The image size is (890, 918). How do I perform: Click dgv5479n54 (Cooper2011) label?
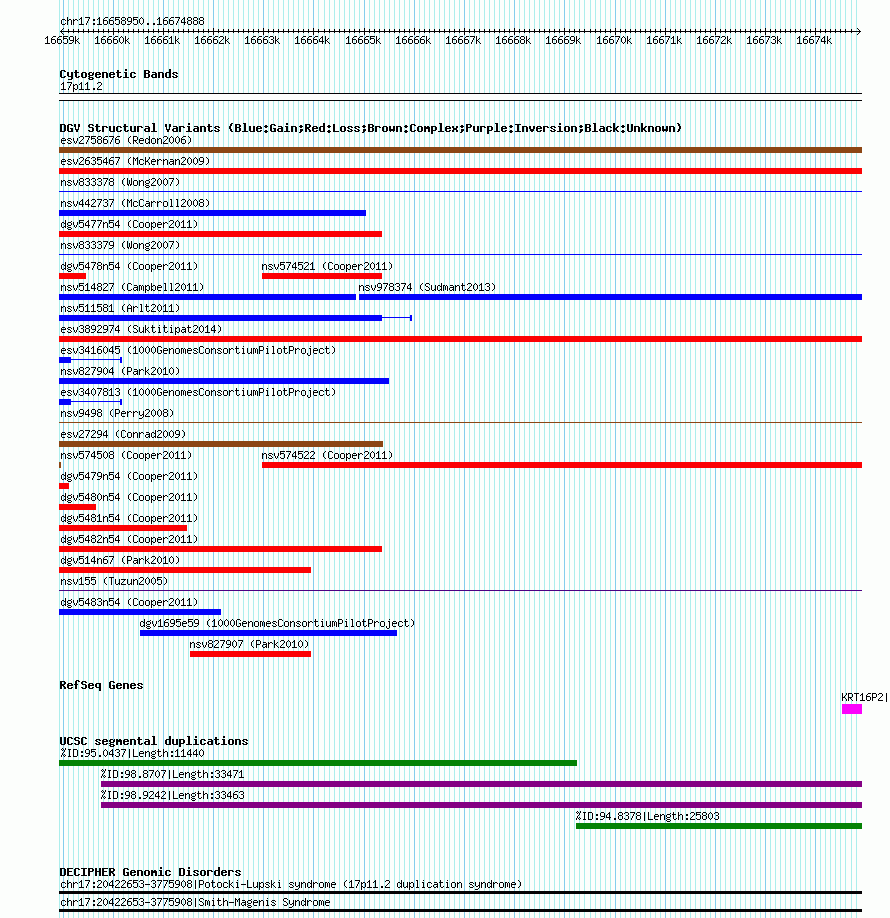[129, 477]
